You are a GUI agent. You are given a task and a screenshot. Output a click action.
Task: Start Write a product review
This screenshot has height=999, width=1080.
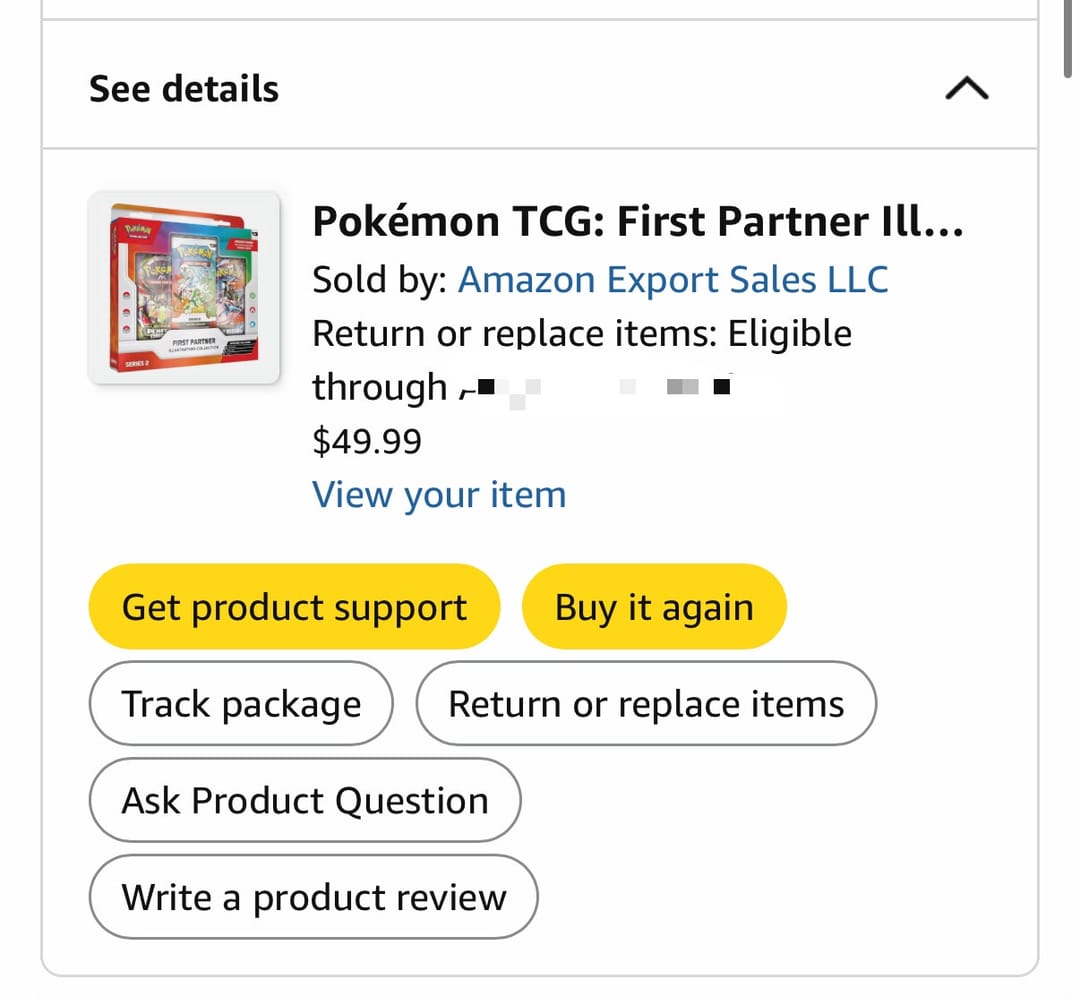(x=313, y=897)
